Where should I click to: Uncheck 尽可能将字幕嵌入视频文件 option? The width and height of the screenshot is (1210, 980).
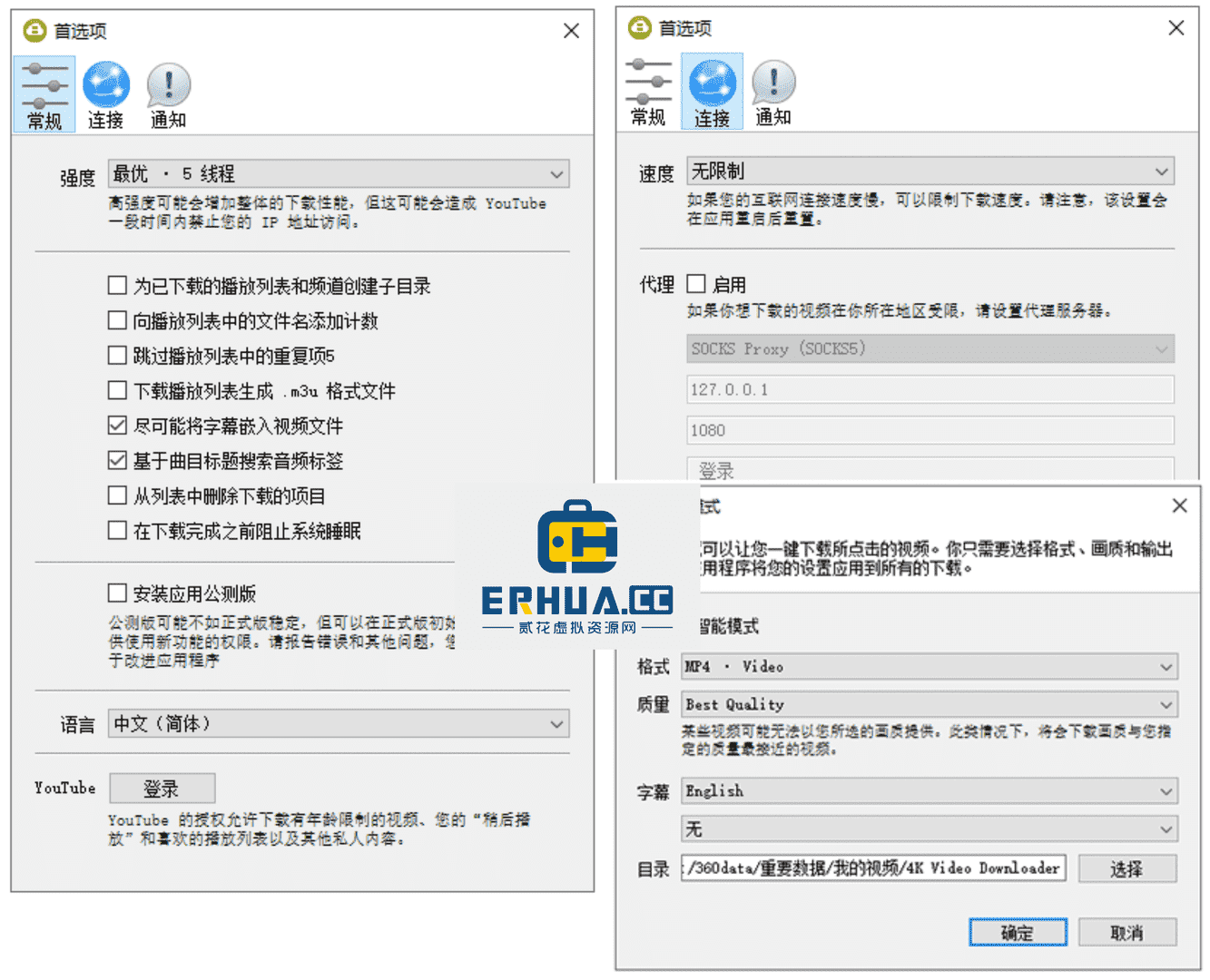pyautogui.click(x=117, y=426)
